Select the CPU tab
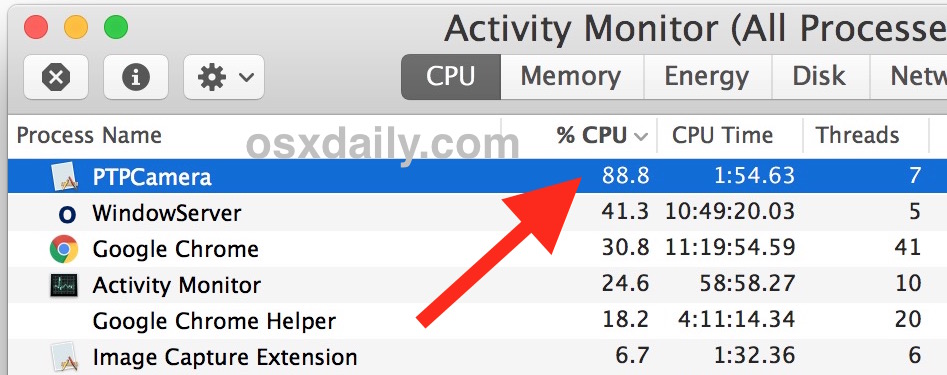The image size is (947, 375). [x=451, y=77]
